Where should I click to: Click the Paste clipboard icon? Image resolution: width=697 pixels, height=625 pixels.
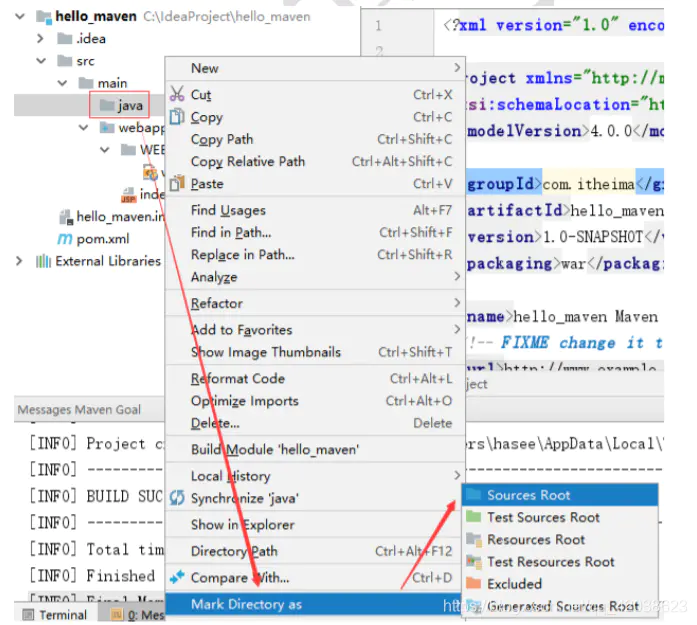coord(177,183)
